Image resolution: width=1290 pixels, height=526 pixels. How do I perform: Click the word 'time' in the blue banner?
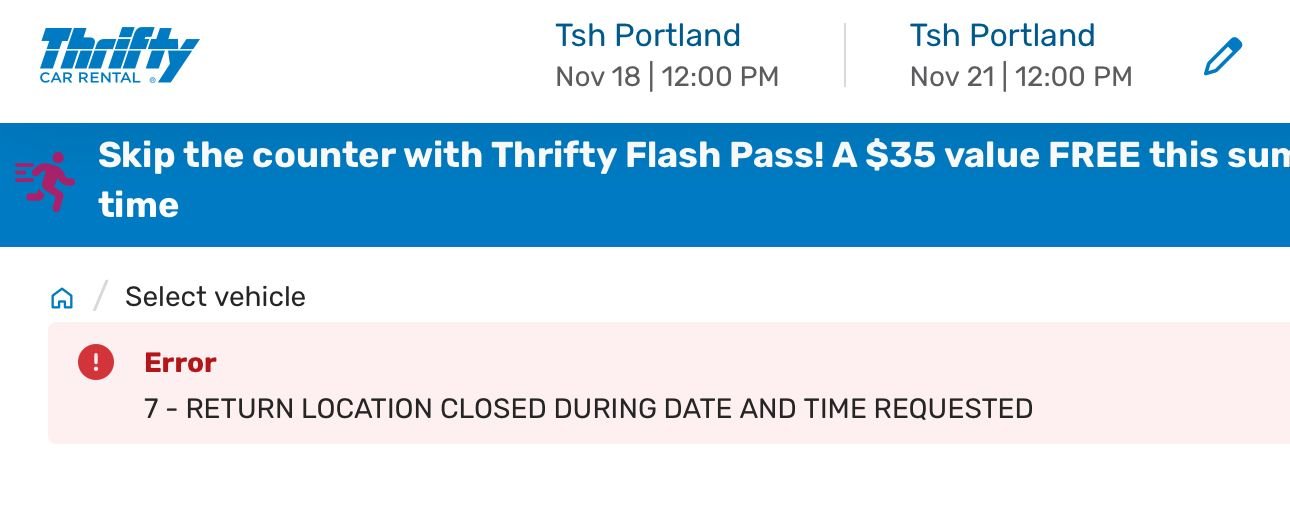click(x=138, y=205)
